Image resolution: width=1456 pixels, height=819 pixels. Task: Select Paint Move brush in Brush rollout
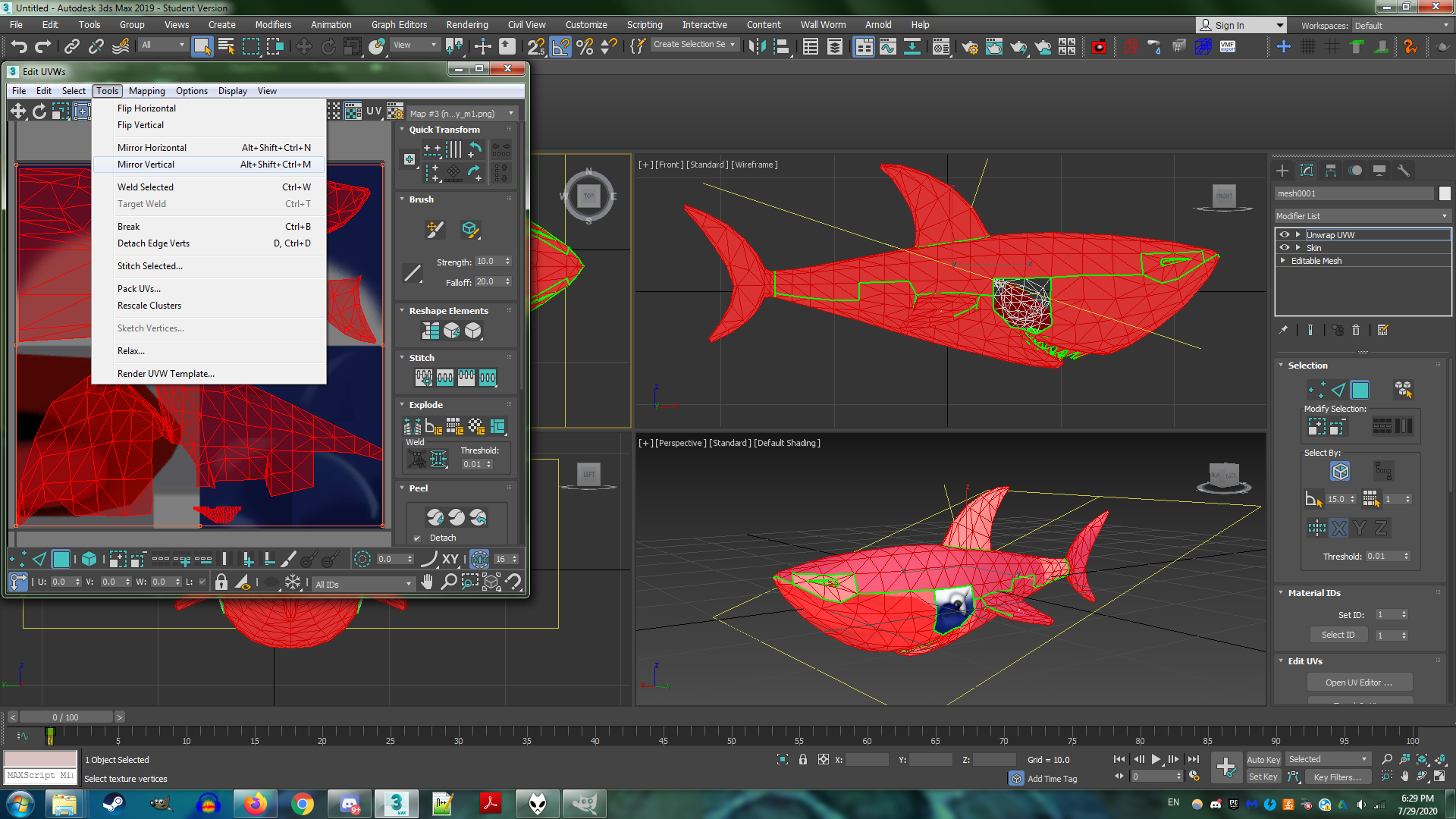pos(435,229)
